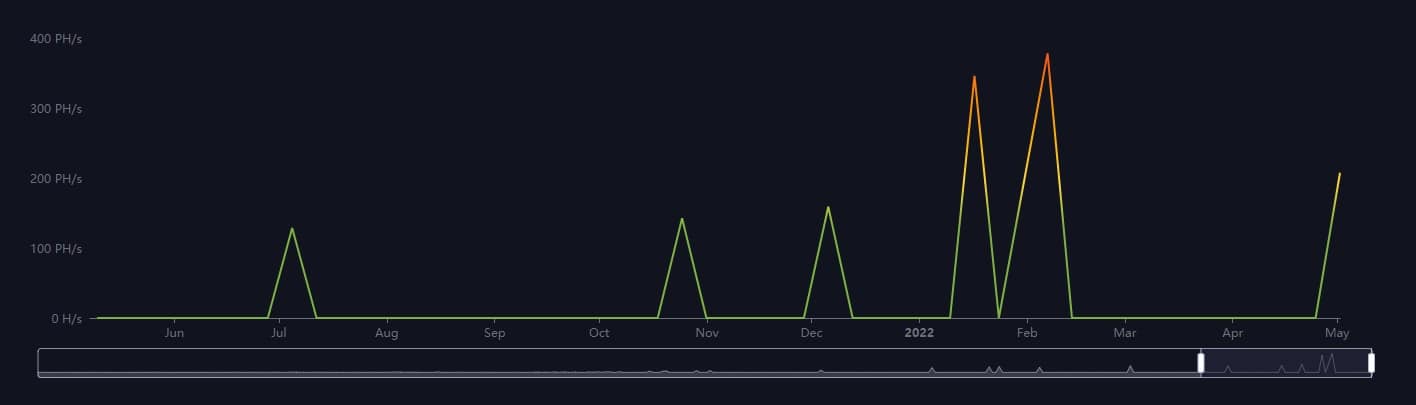This screenshot has width=1416, height=405.
Task: Click the right handle of range slider
Action: pyautogui.click(x=1372, y=362)
